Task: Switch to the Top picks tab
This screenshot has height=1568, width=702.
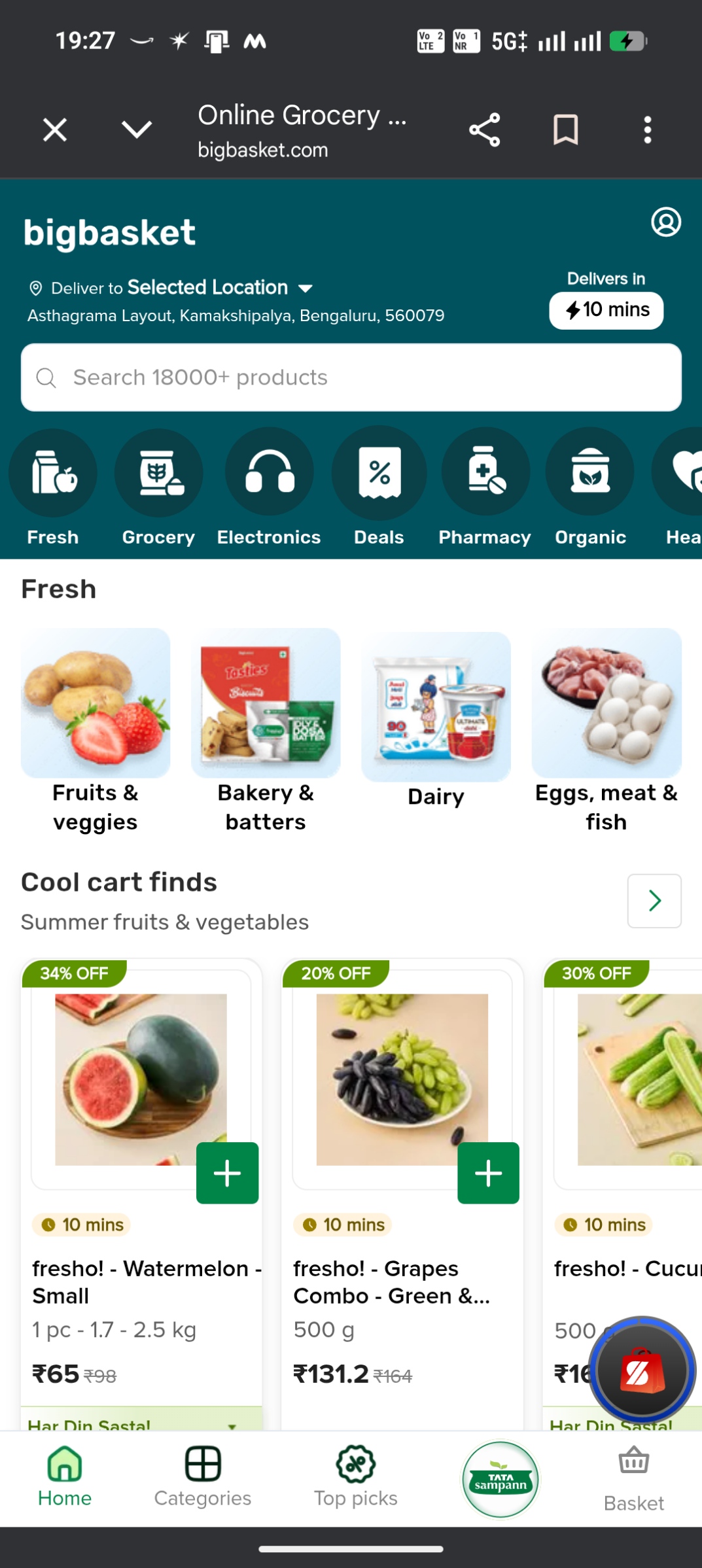Action: point(356,1478)
